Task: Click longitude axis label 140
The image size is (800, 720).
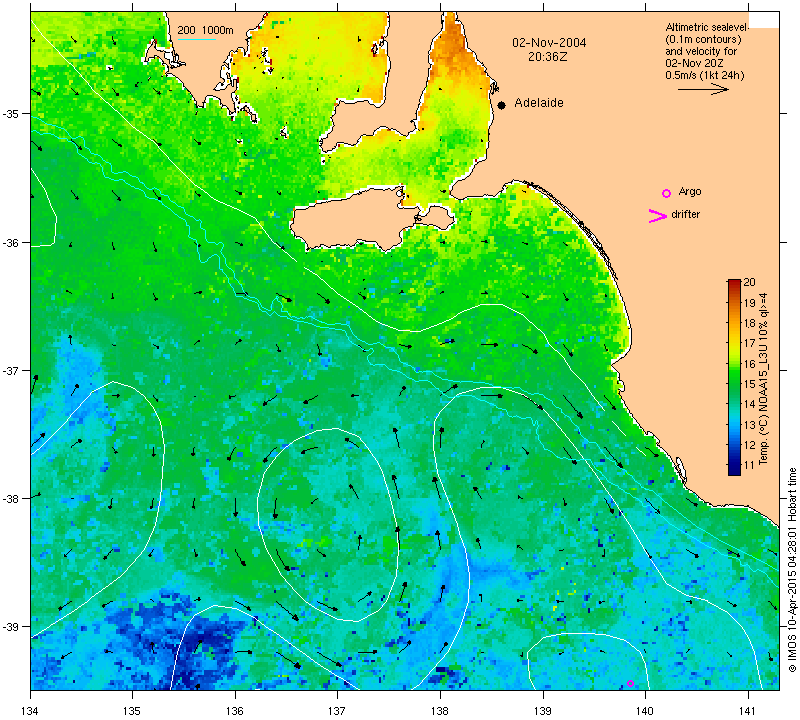Action: (645, 710)
